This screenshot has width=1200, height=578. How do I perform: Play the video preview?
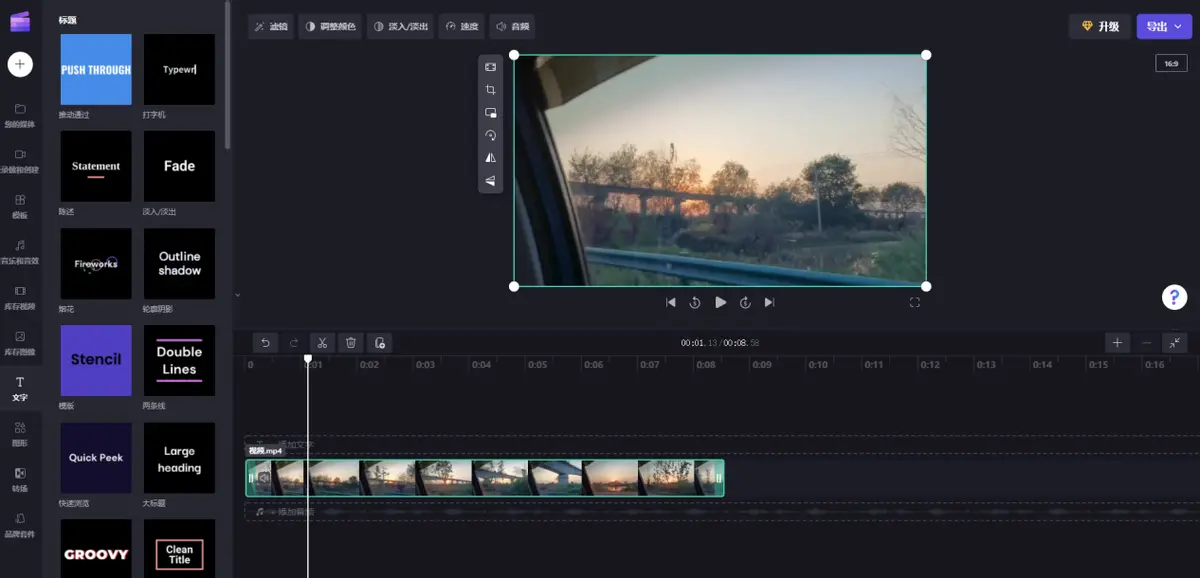coord(720,302)
